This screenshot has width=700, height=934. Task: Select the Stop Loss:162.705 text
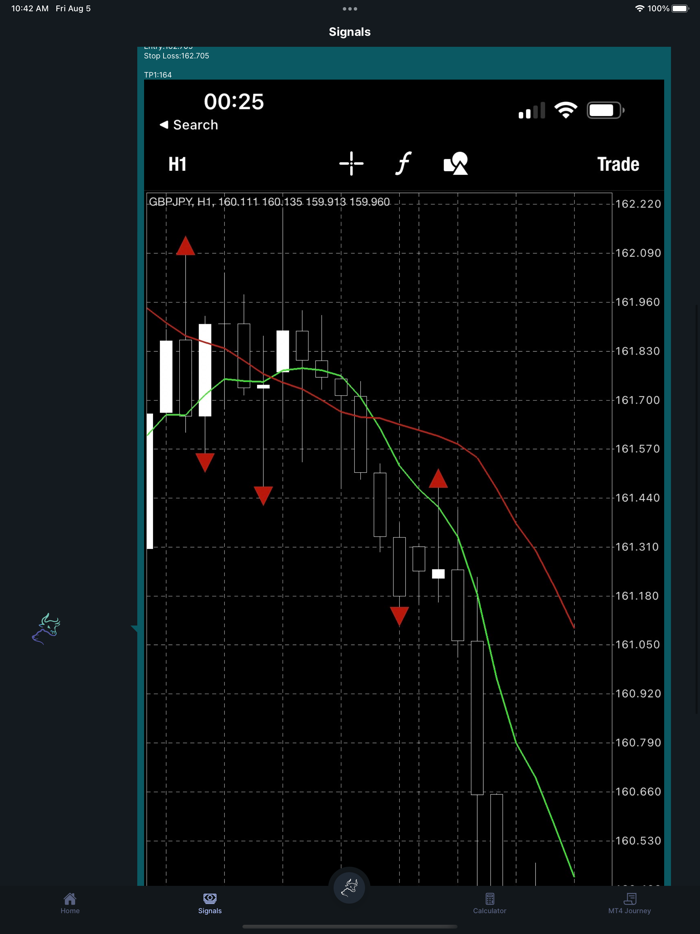tap(176, 56)
